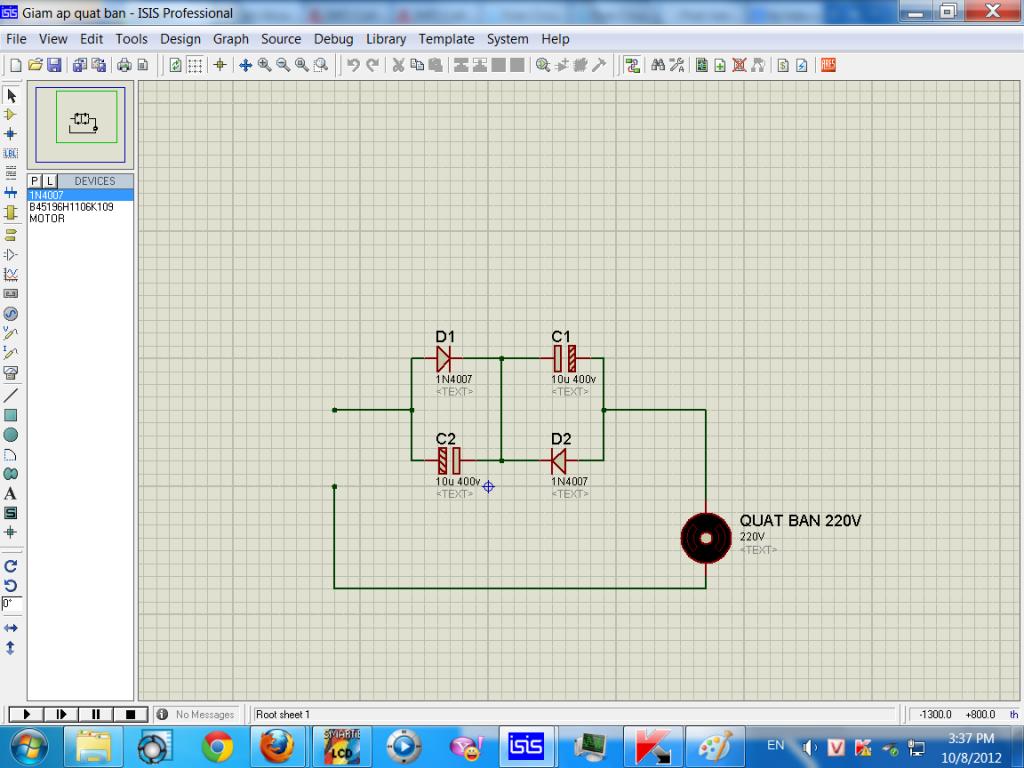Open the Debug menu
Screen dimensions: 1024x768
click(x=333, y=39)
